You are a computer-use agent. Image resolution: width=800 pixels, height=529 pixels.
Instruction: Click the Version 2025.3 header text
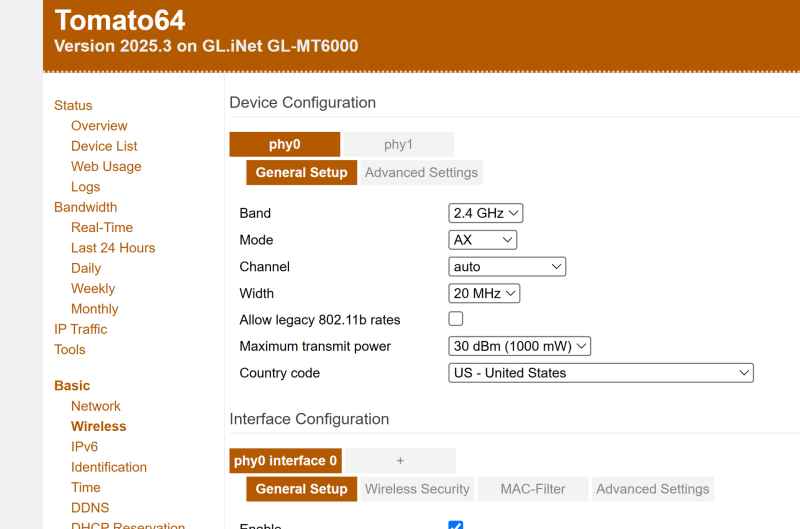pyautogui.click(x=206, y=46)
